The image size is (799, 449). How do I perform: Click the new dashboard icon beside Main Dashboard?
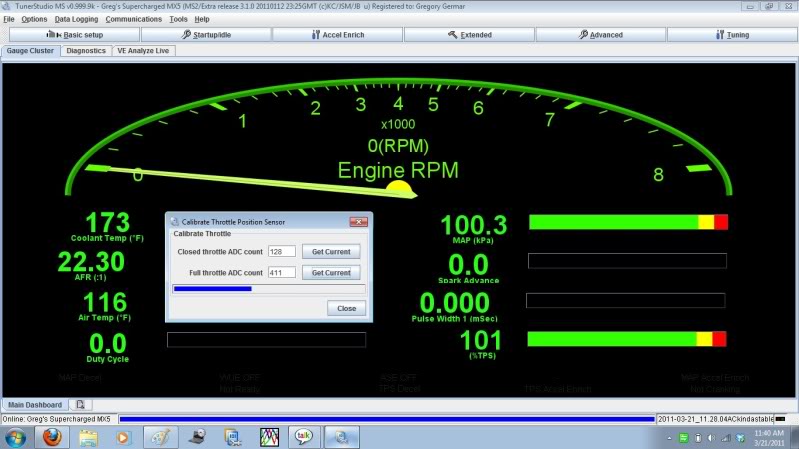click(x=80, y=404)
